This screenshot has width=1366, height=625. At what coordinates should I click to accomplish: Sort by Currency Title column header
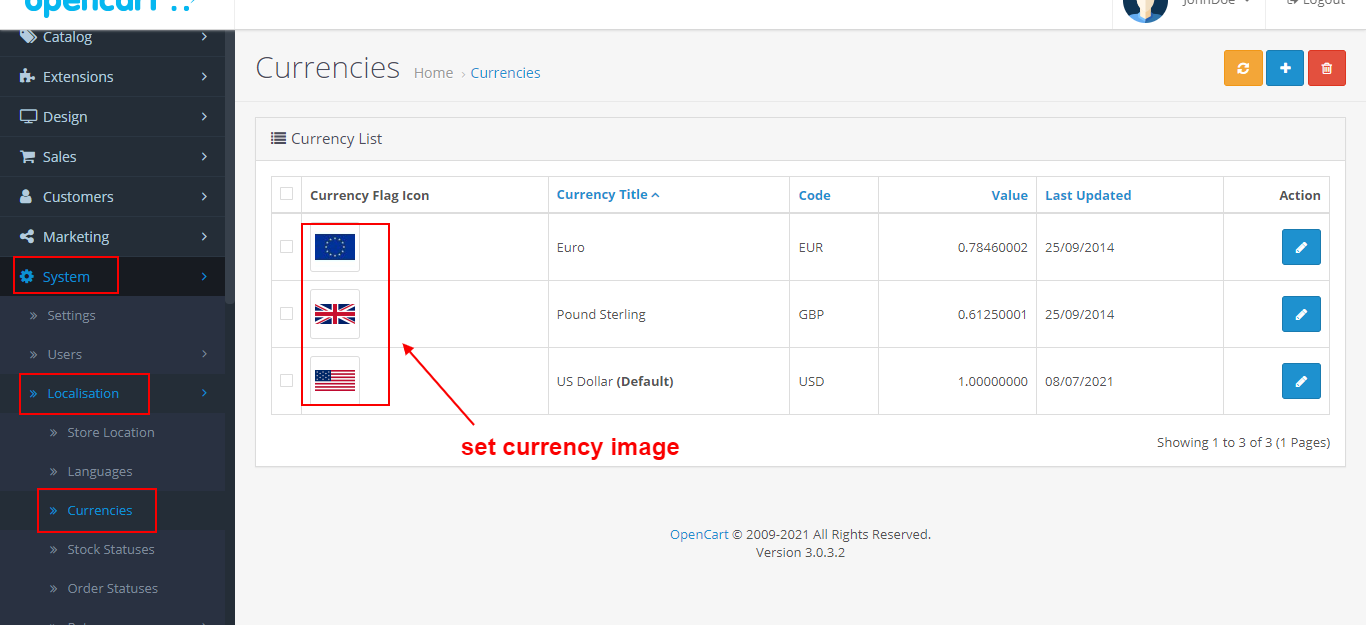(x=608, y=195)
